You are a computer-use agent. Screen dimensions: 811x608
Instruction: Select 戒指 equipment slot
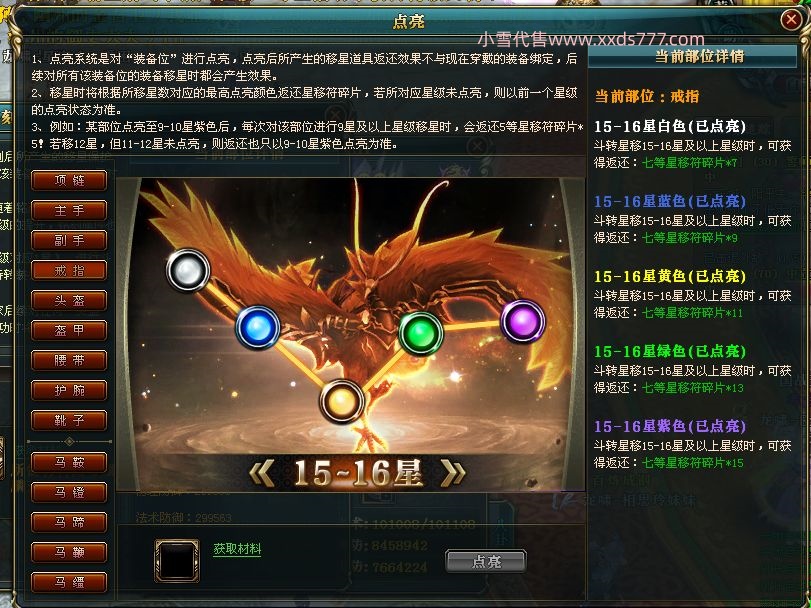69,270
